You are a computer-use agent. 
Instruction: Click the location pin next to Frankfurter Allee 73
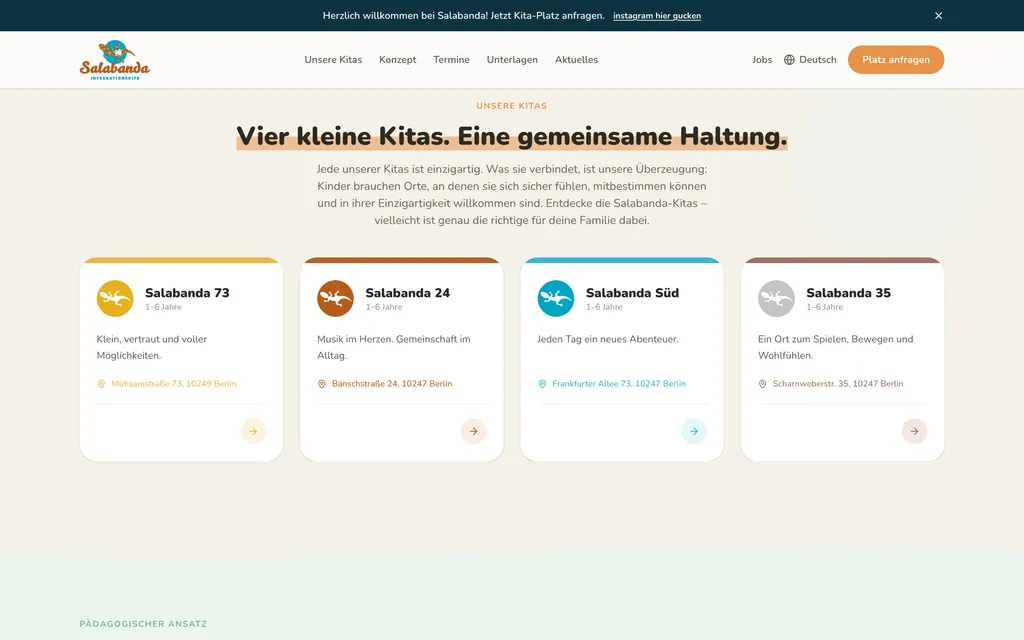pos(542,384)
